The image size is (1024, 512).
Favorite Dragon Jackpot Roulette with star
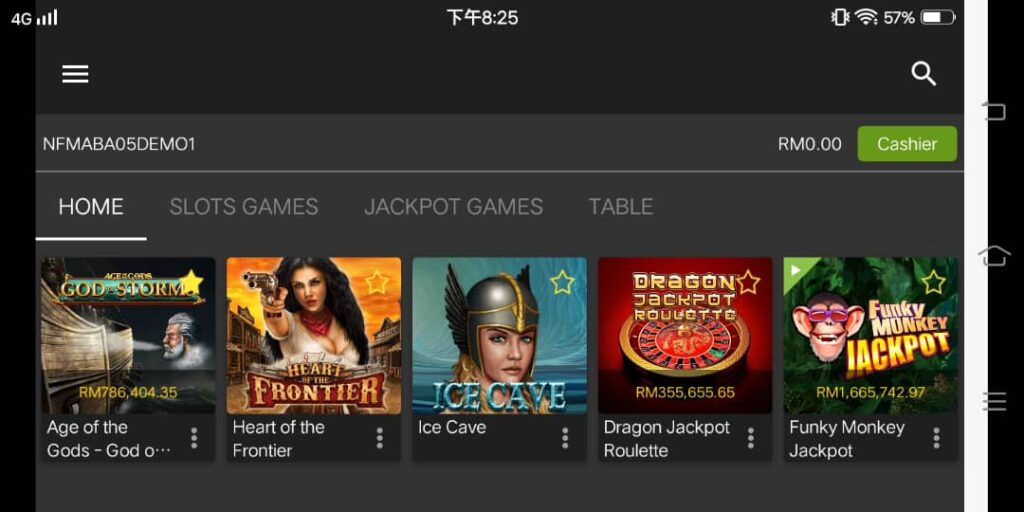point(748,282)
